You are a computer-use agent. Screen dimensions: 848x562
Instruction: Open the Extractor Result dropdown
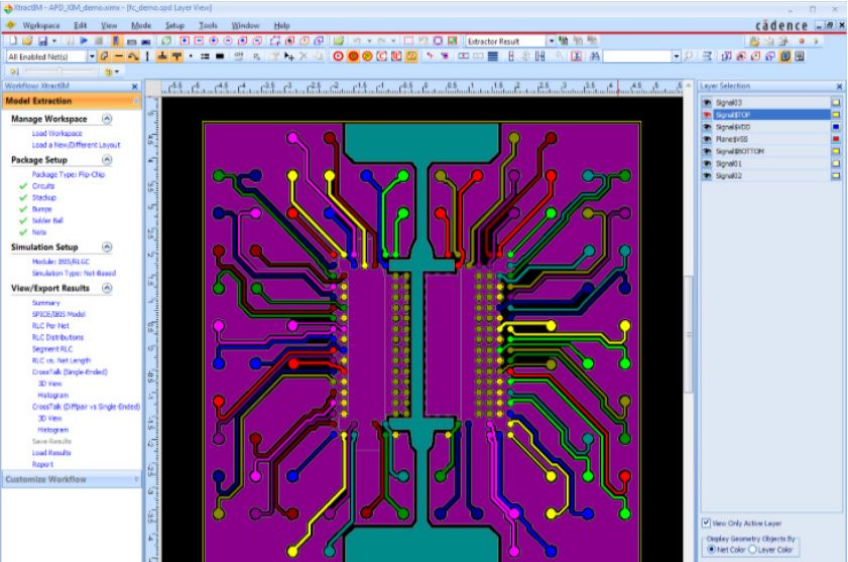pyautogui.click(x=551, y=41)
